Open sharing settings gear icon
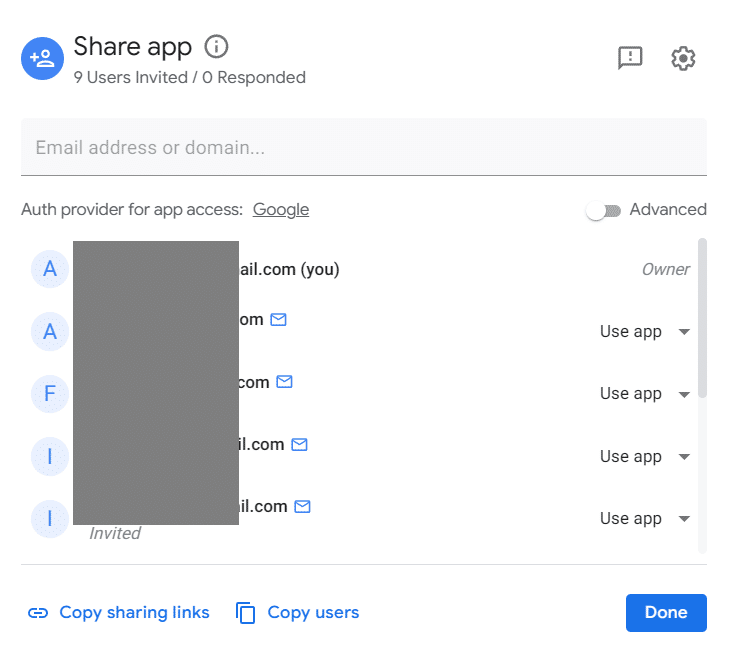The image size is (729, 660). coord(683,58)
